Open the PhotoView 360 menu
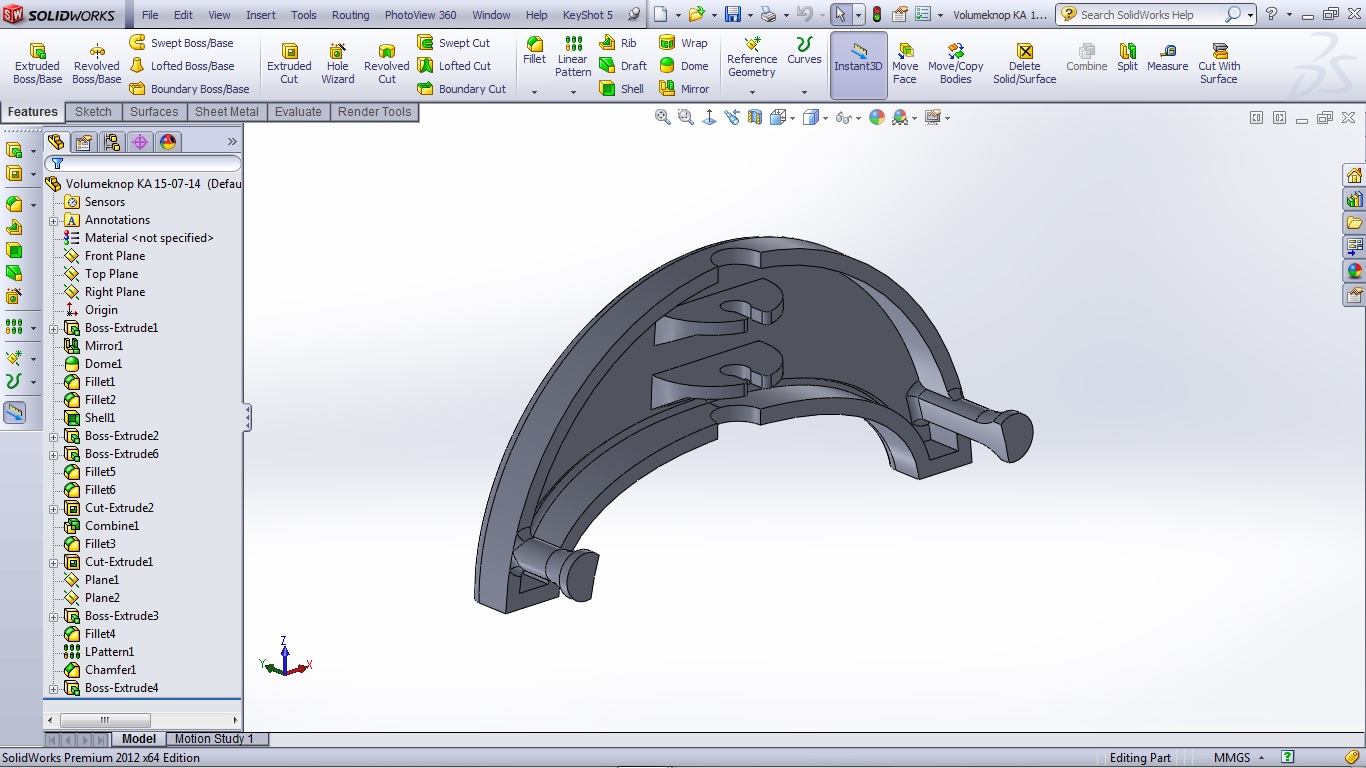 pyautogui.click(x=420, y=15)
